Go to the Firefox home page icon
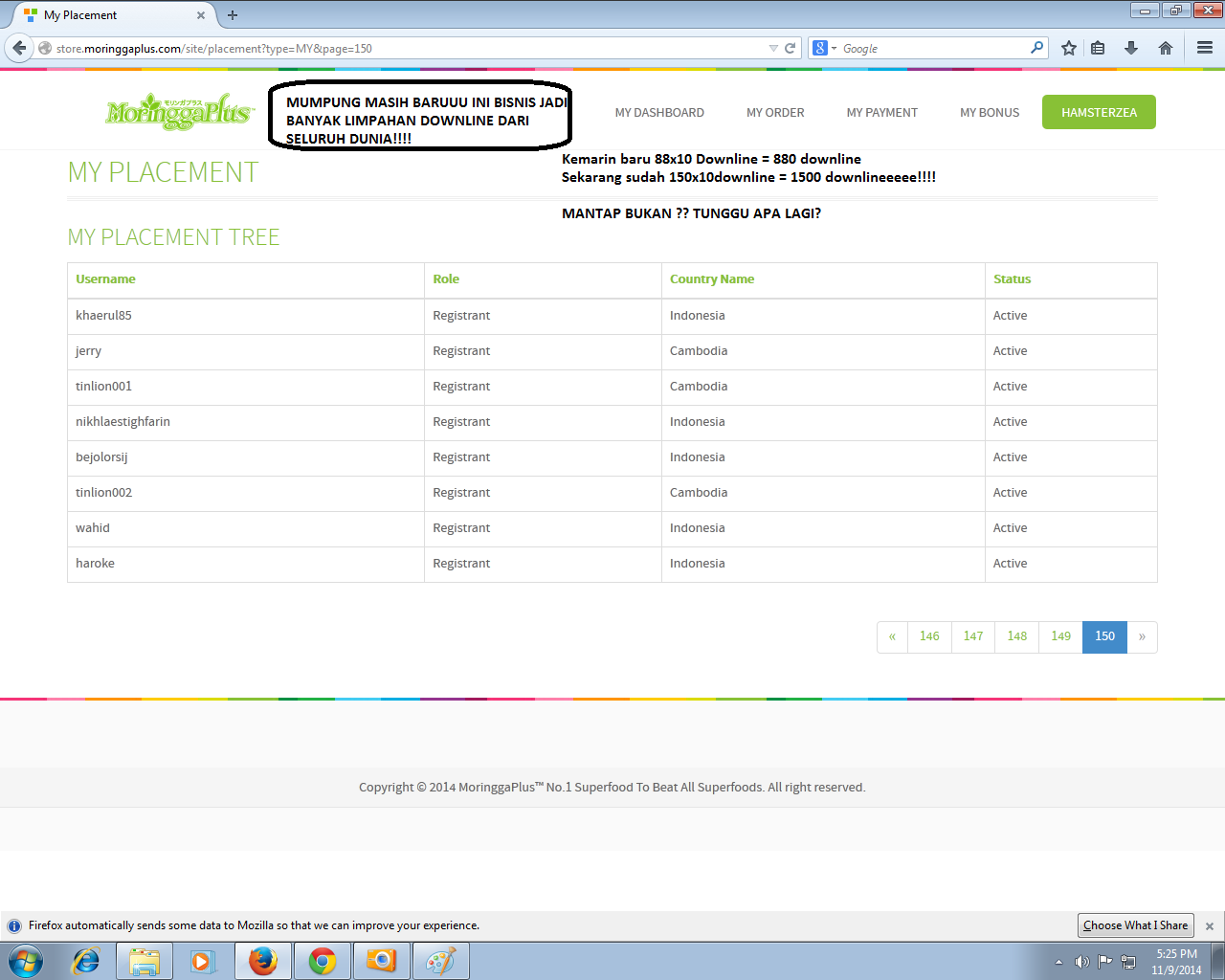The width and height of the screenshot is (1225, 980). (1166, 48)
